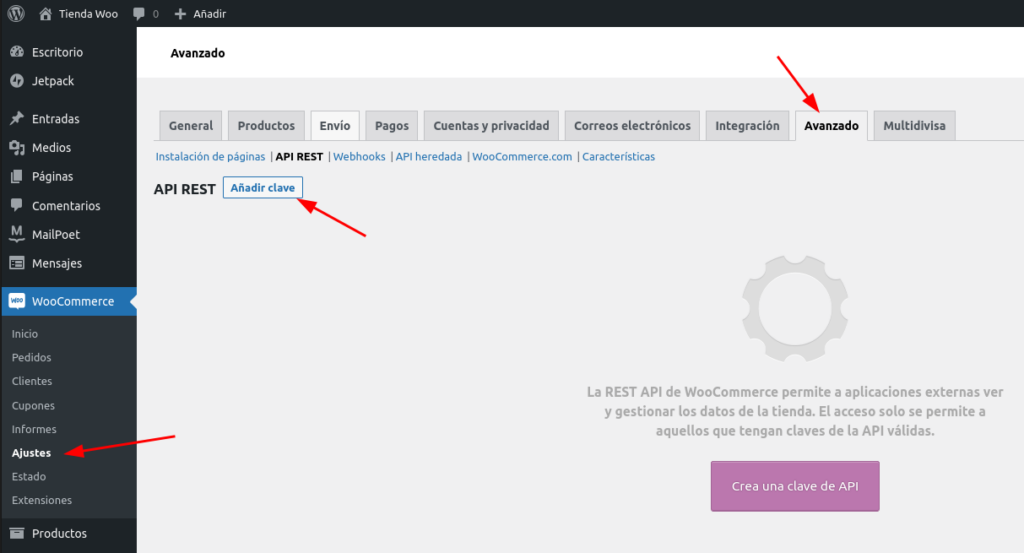
Task: Expand the Productos sidebar menu
Action: (x=59, y=533)
